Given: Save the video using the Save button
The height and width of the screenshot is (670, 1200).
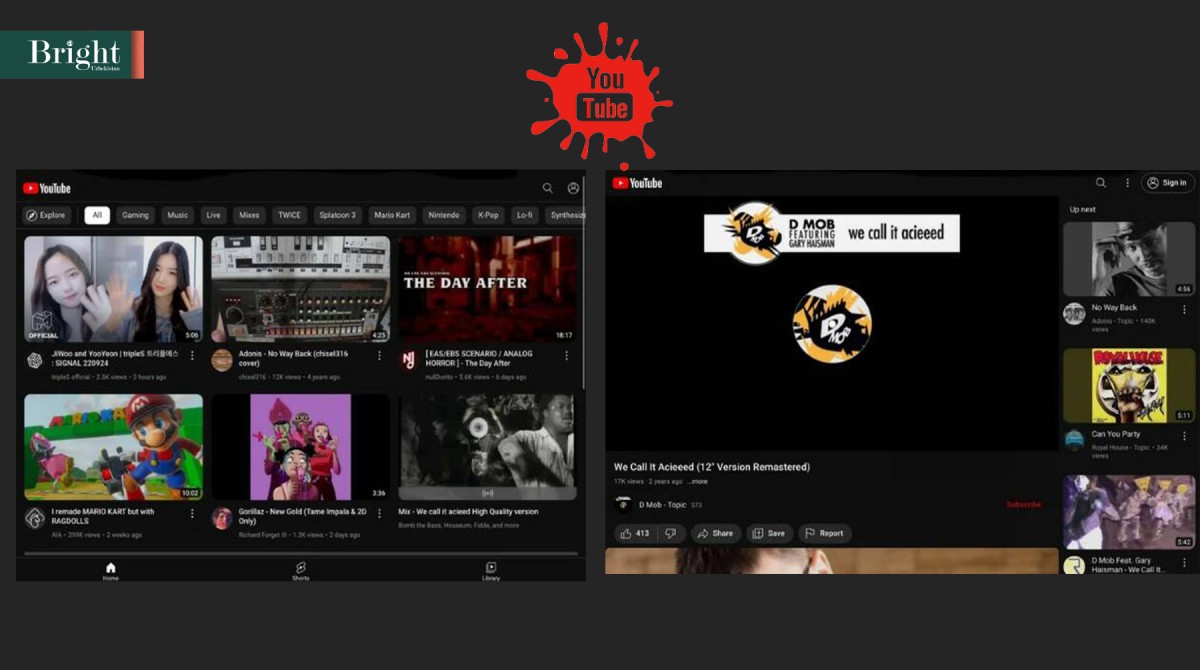Looking at the screenshot, I should tap(768, 534).
